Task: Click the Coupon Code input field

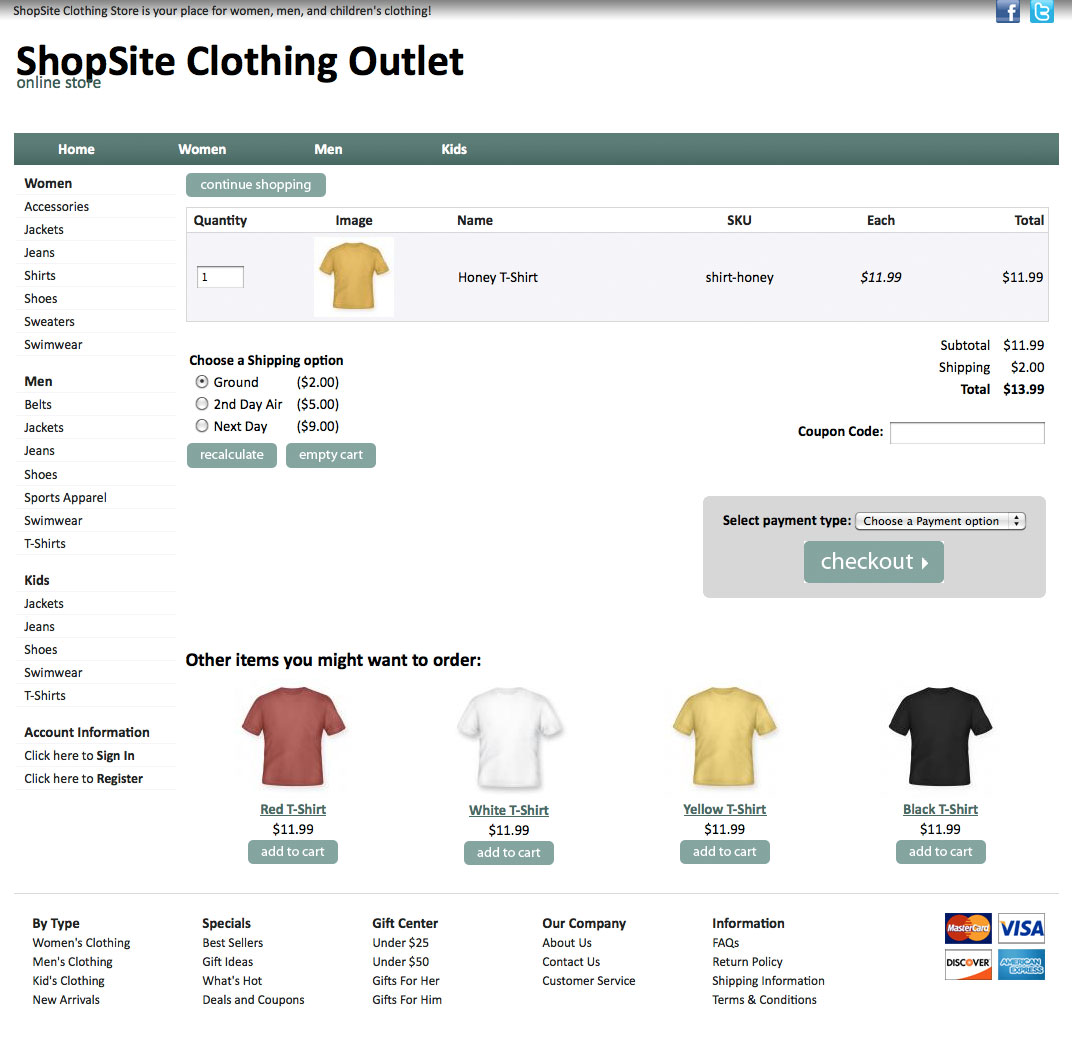Action: tap(967, 433)
